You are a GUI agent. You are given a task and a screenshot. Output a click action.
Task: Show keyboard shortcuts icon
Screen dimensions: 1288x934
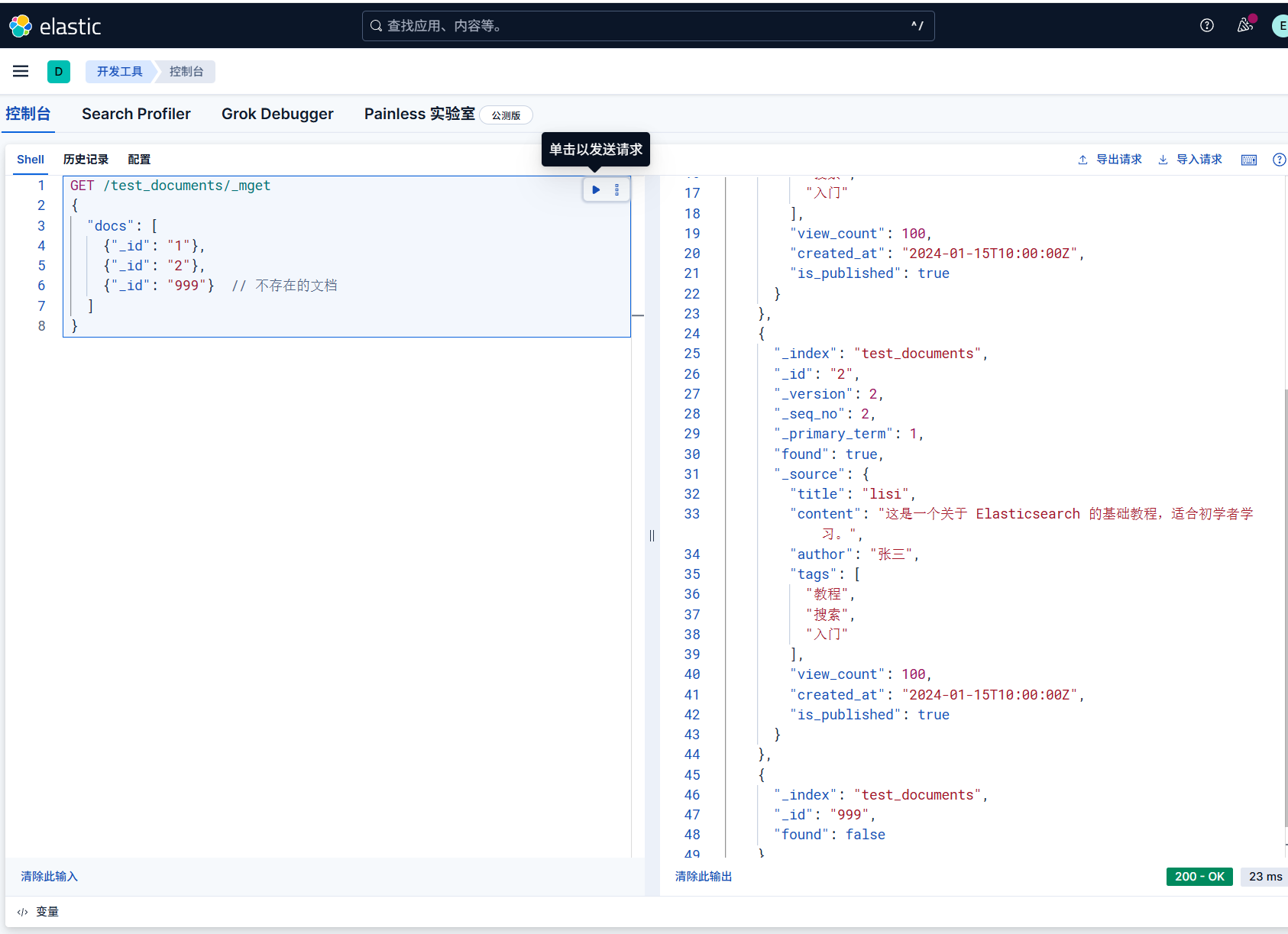click(1248, 160)
